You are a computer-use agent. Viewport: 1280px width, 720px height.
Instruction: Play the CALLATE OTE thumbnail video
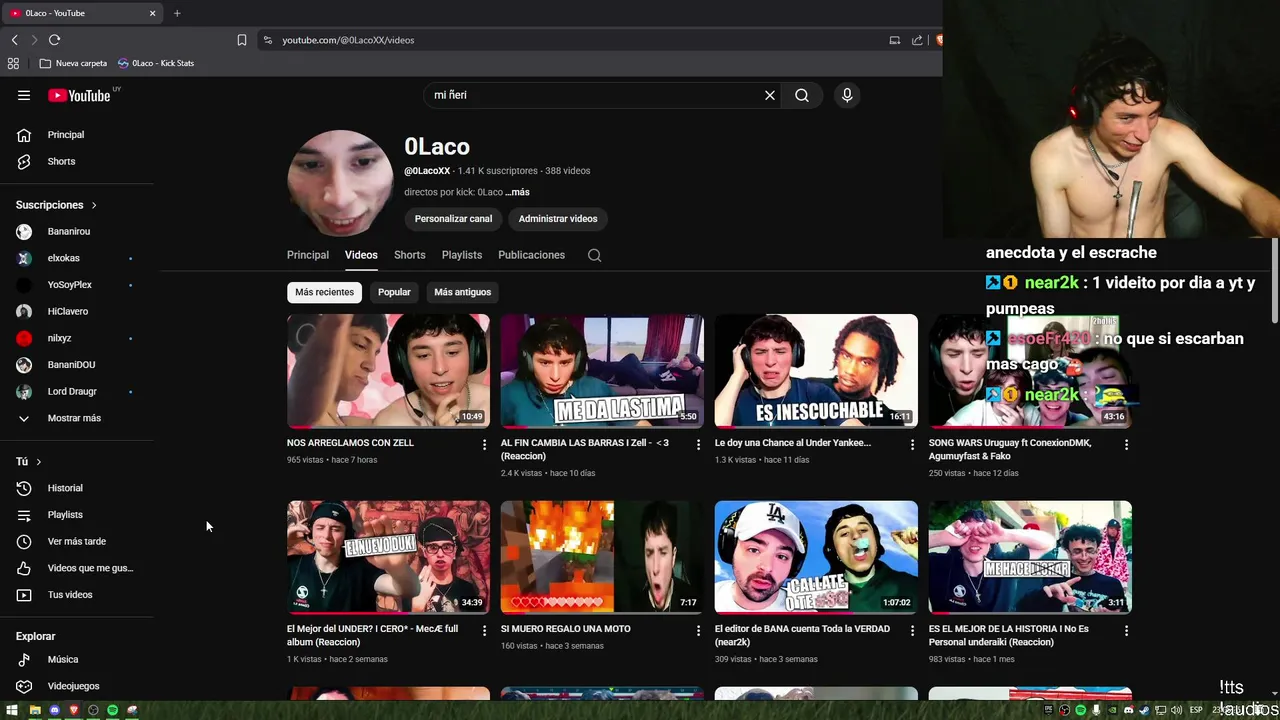point(816,557)
